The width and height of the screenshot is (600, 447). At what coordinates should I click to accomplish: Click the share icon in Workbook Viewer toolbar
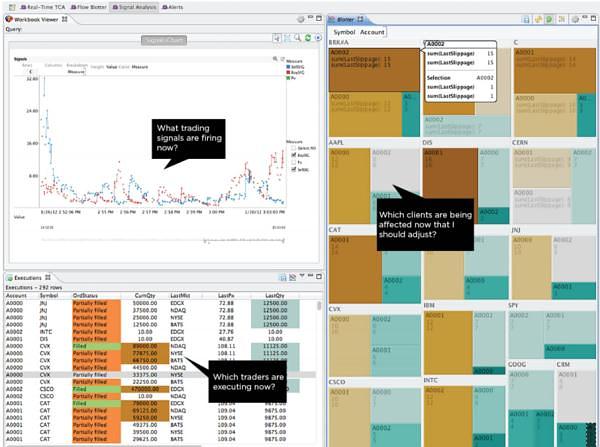pos(277,38)
